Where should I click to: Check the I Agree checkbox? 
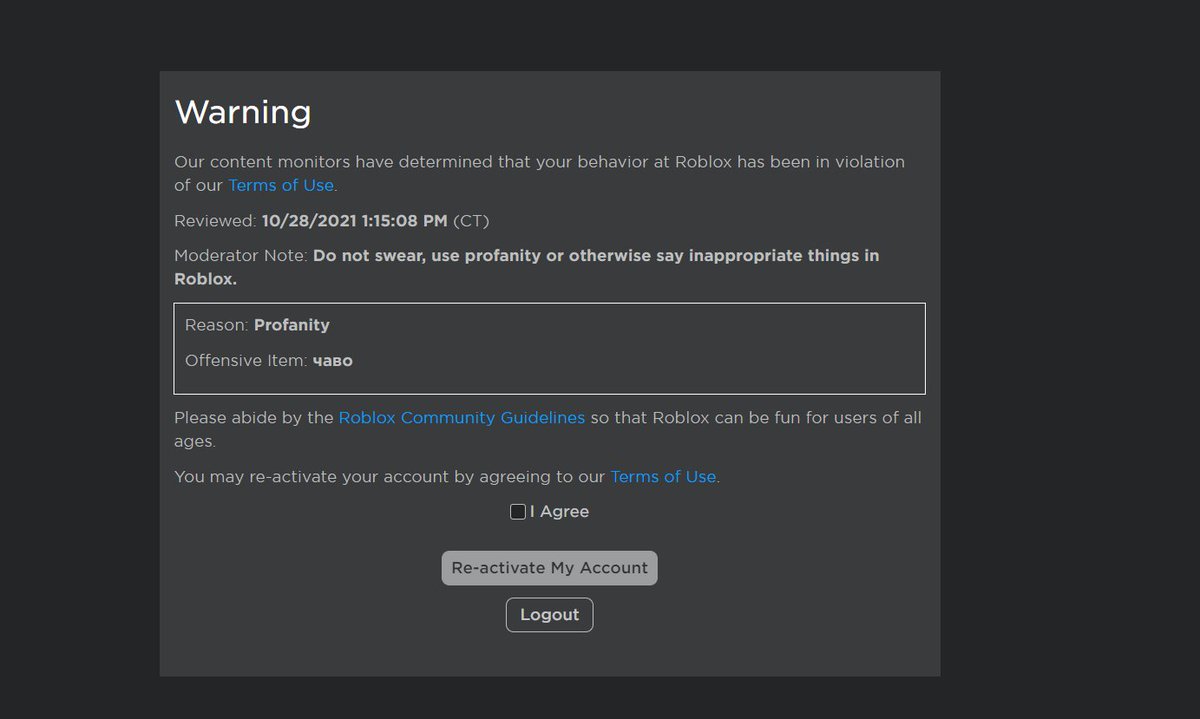coord(517,512)
